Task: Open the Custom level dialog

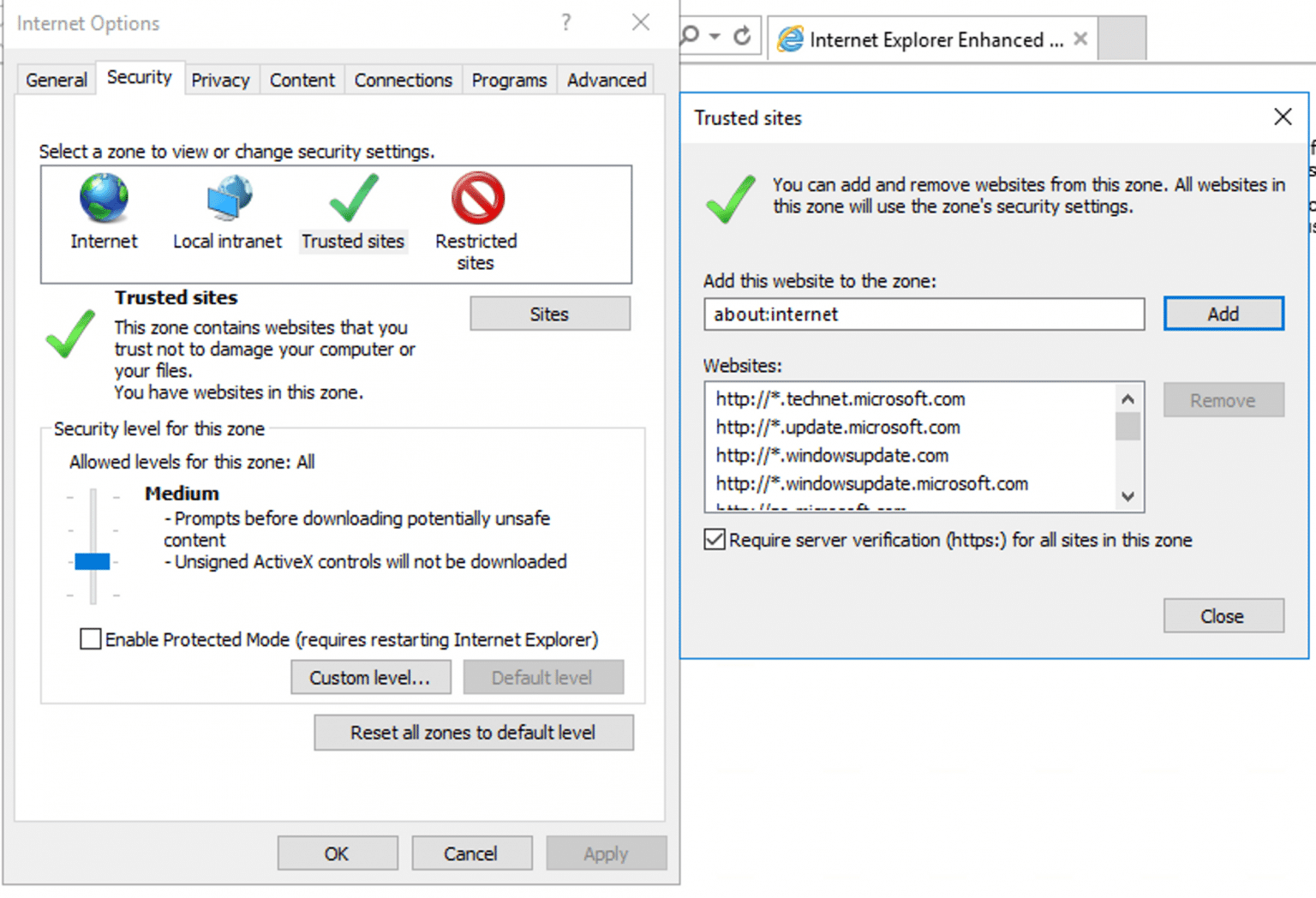Action: (370, 677)
